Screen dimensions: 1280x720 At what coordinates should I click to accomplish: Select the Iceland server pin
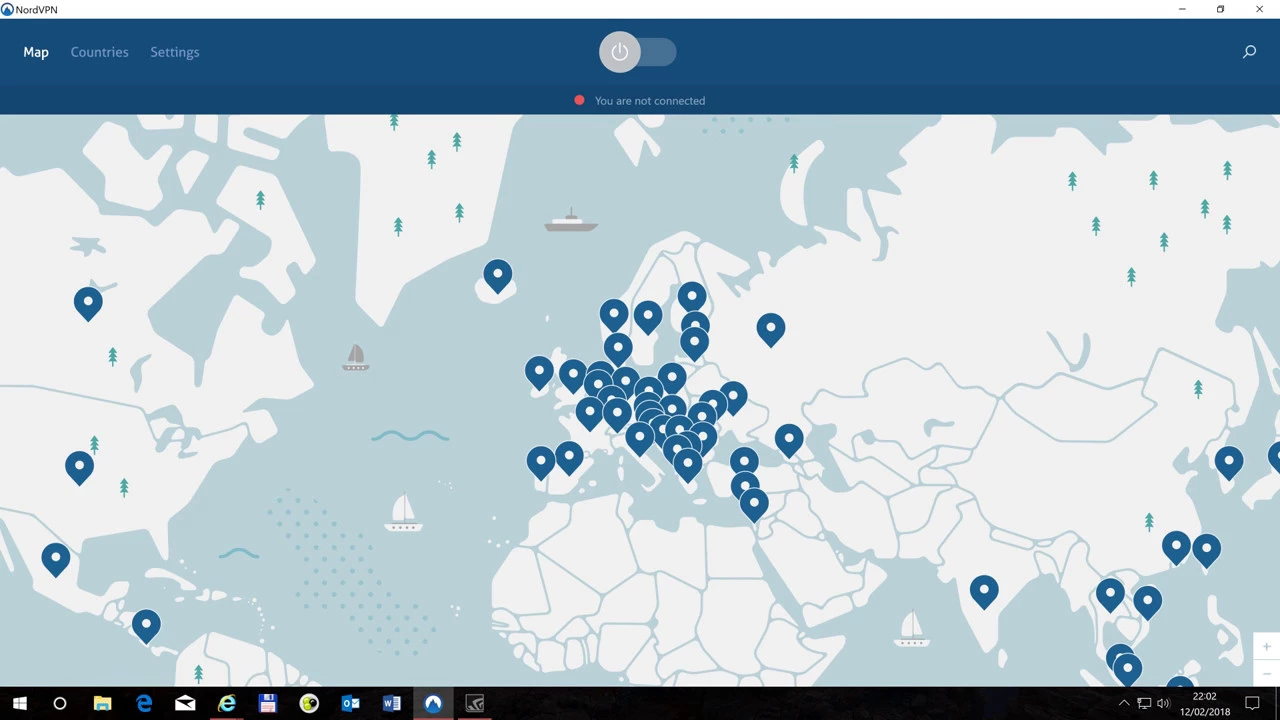[x=497, y=276]
